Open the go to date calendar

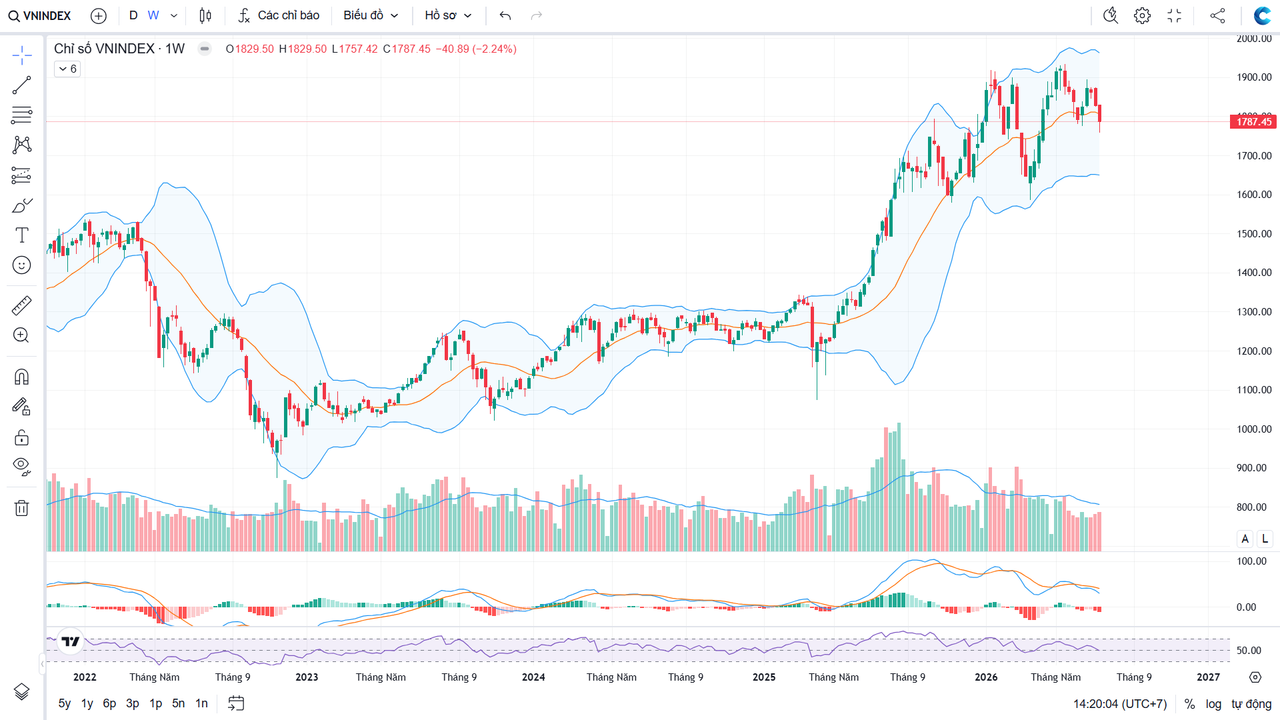[x=236, y=704]
